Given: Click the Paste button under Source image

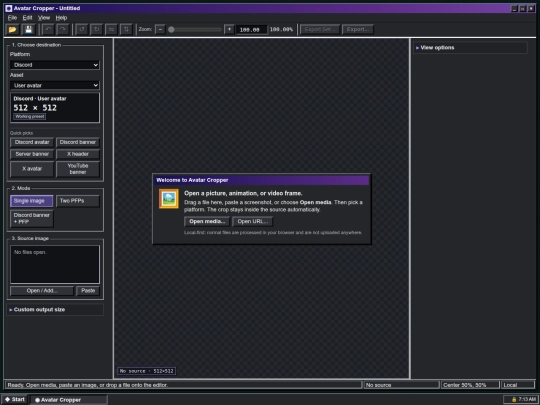Looking at the screenshot, I should click(88, 291).
